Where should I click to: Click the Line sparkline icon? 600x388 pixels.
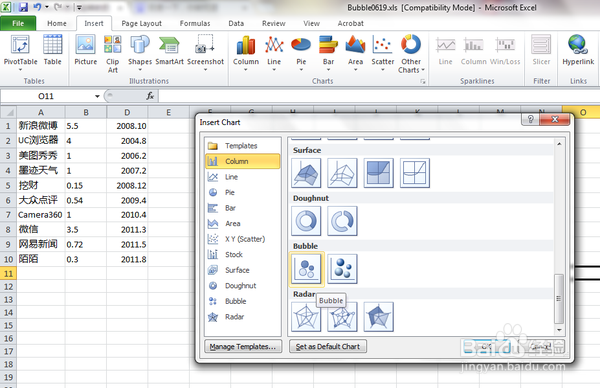(445, 50)
